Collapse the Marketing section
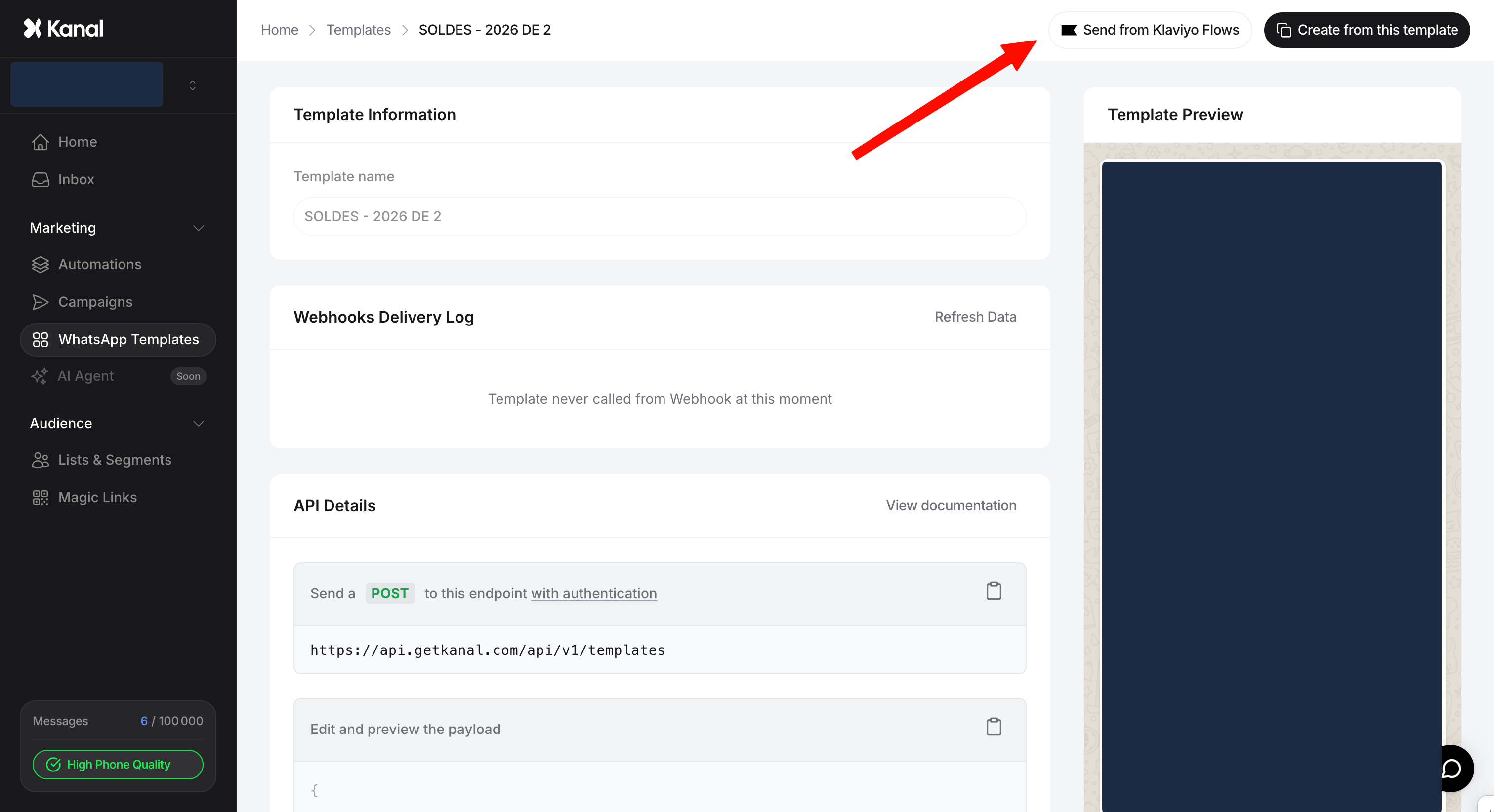Image resolution: width=1494 pixels, height=812 pixels. [x=198, y=228]
